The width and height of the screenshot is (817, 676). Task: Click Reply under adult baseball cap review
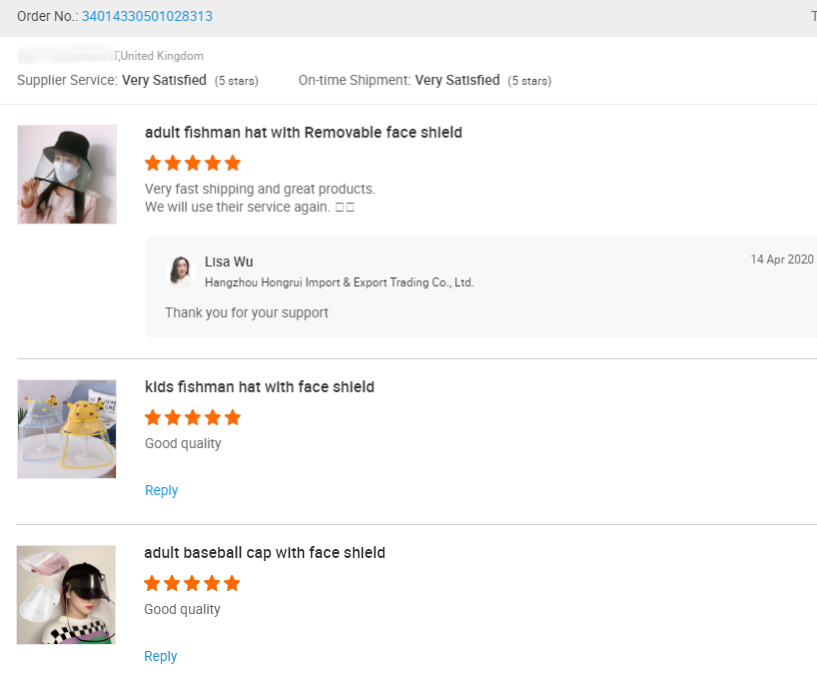pyautogui.click(x=161, y=656)
